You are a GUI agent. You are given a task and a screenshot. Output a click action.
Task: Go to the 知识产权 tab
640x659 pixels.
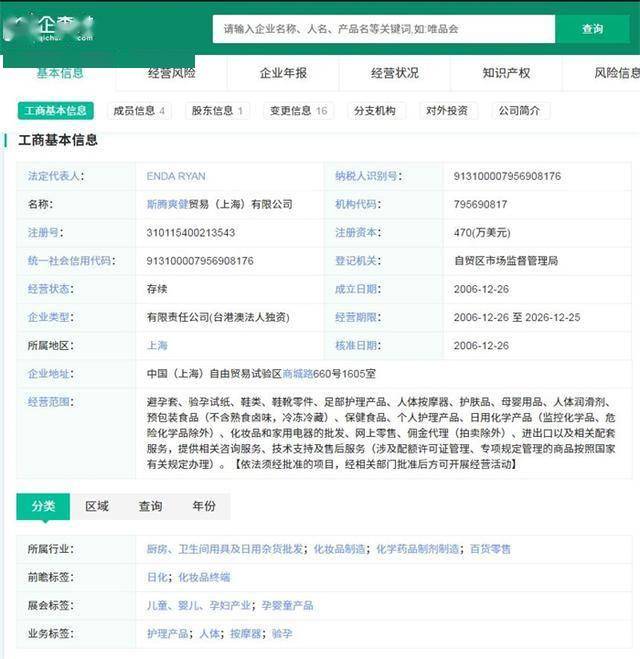click(506, 73)
